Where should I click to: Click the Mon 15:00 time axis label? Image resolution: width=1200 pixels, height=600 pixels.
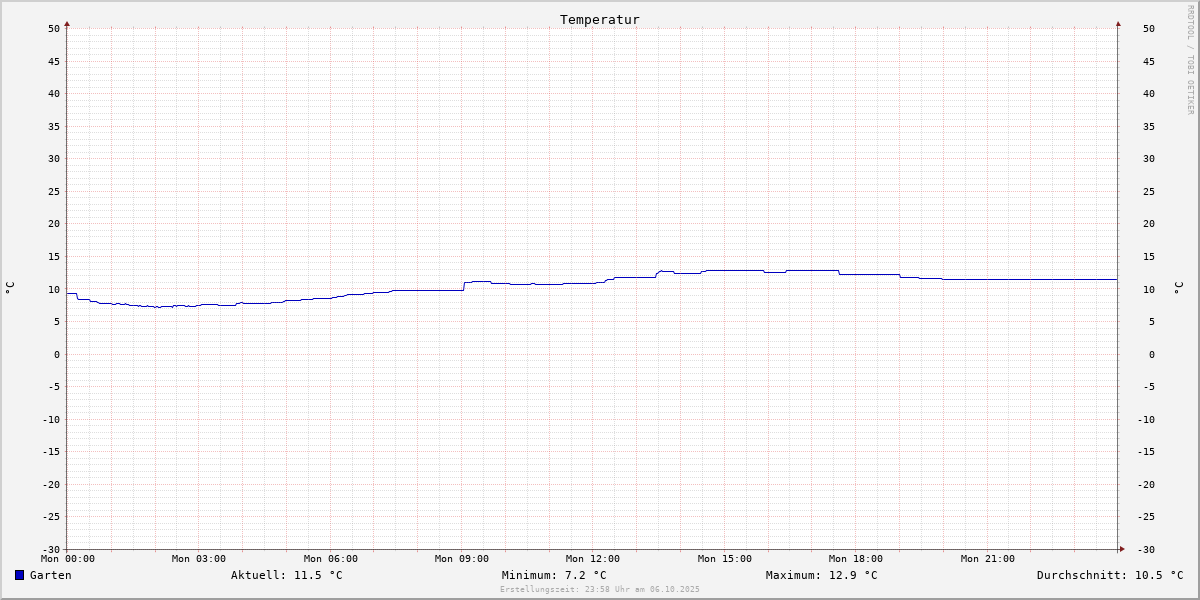(x=725, y=559)
